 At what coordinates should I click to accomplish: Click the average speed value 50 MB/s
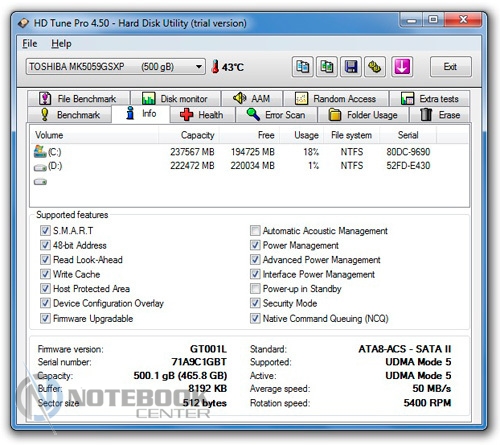pos(432,389)
